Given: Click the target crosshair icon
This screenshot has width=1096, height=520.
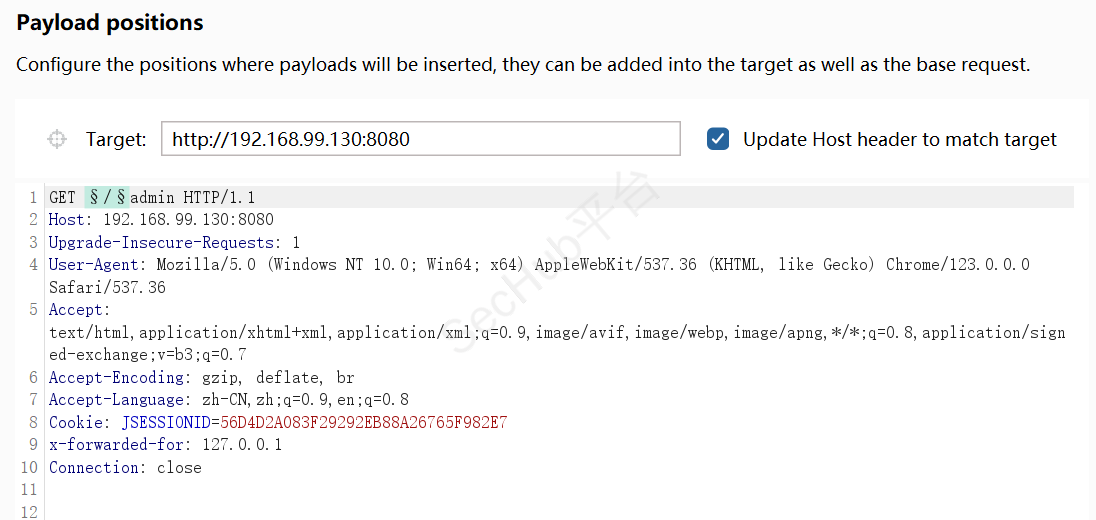Looking at the screenshot, I should [x=57, y=139].
